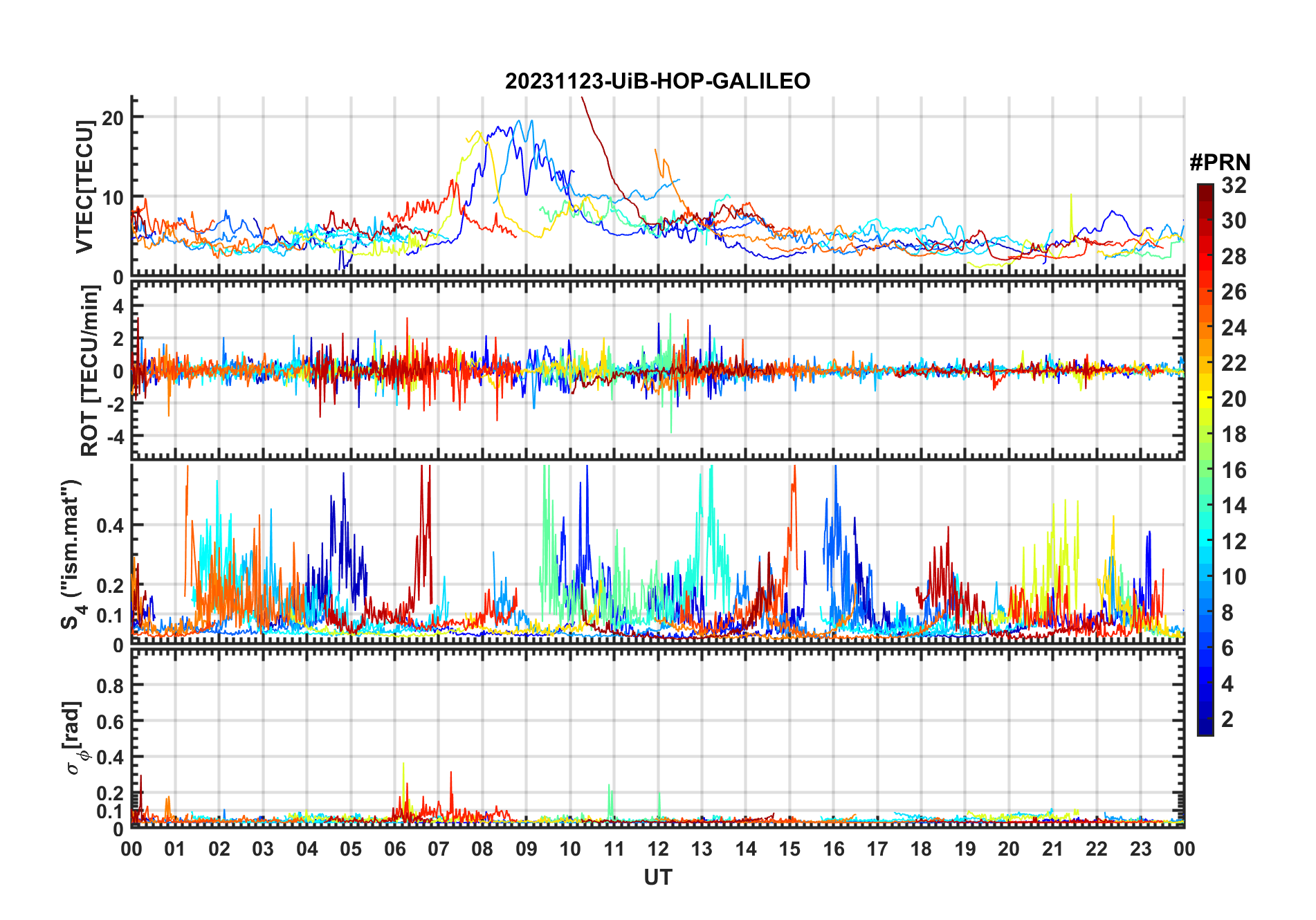This screenshot has width=1316, height=920.
Task: Click the 12 hour tick on x-axis
Action: pyautogui.click(x=657, y=849)
